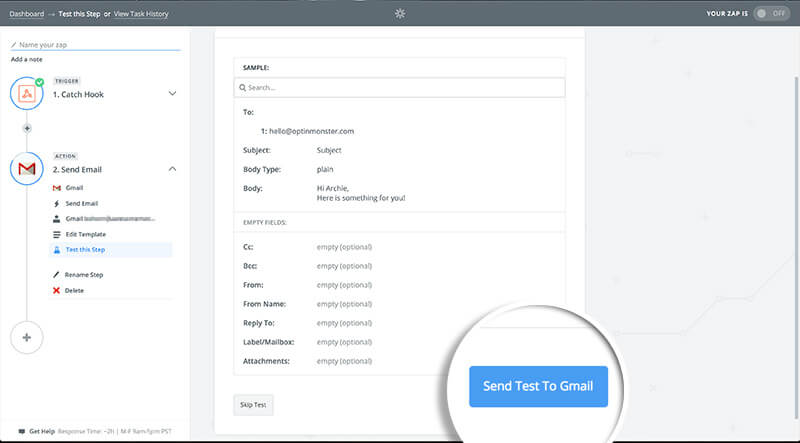
Task: Click the Reply To empty (optional) value
Action: (344, 323)
